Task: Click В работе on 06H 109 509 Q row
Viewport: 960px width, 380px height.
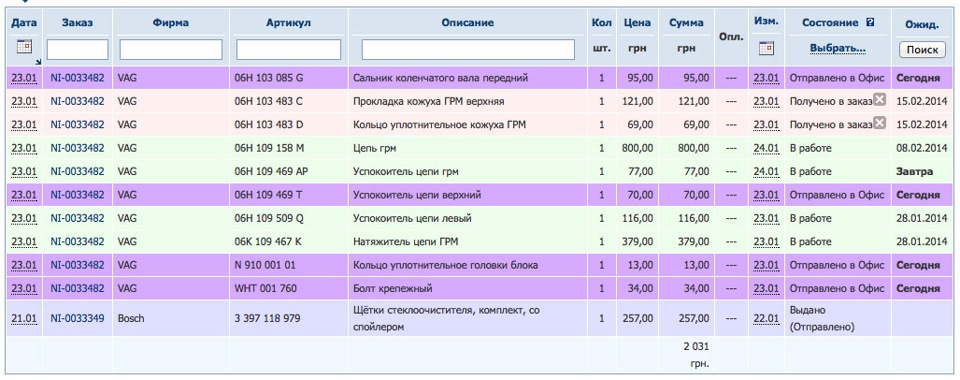Action: (x=811, y=218)
